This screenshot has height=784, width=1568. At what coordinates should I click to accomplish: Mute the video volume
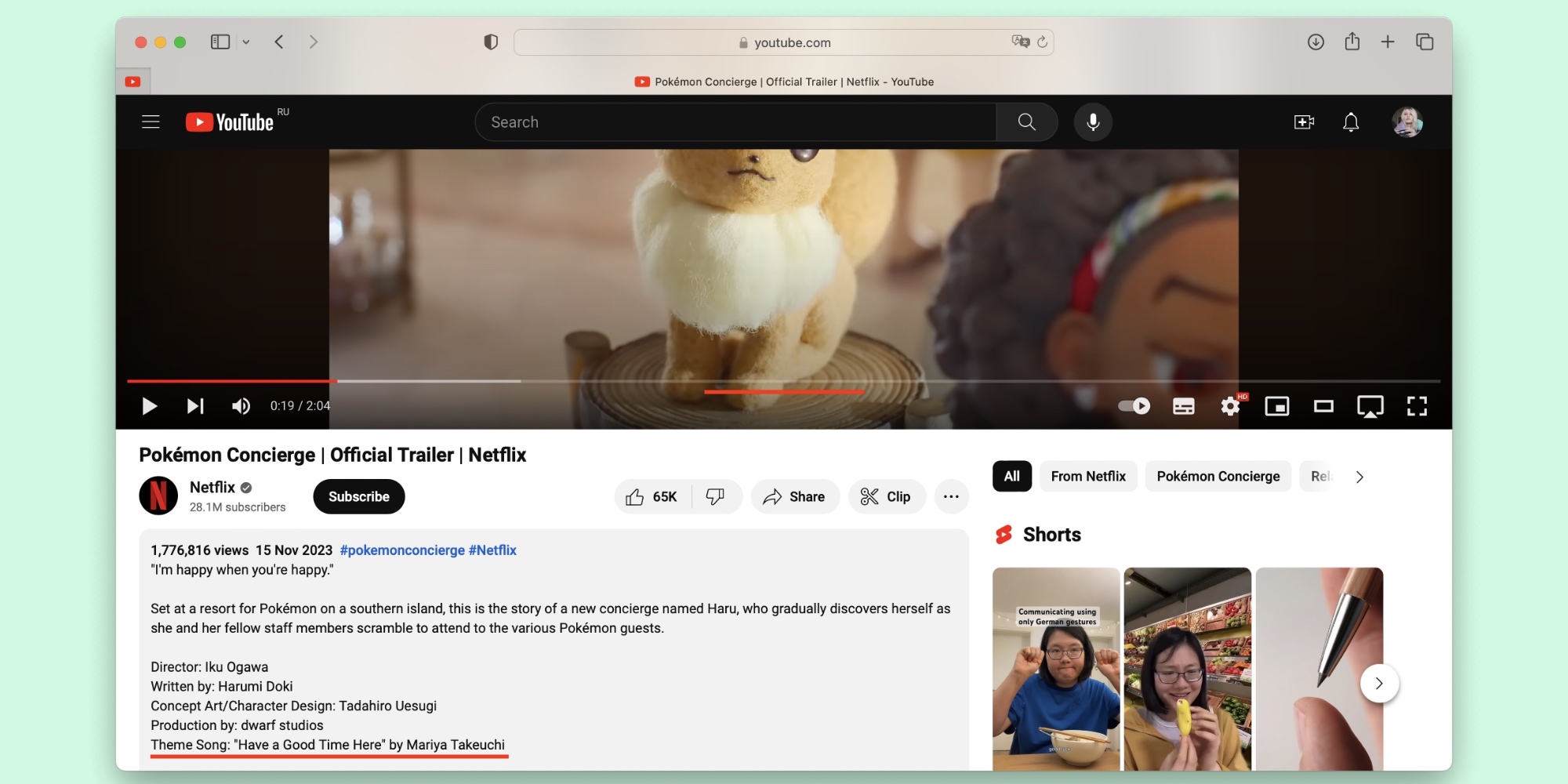241,406
